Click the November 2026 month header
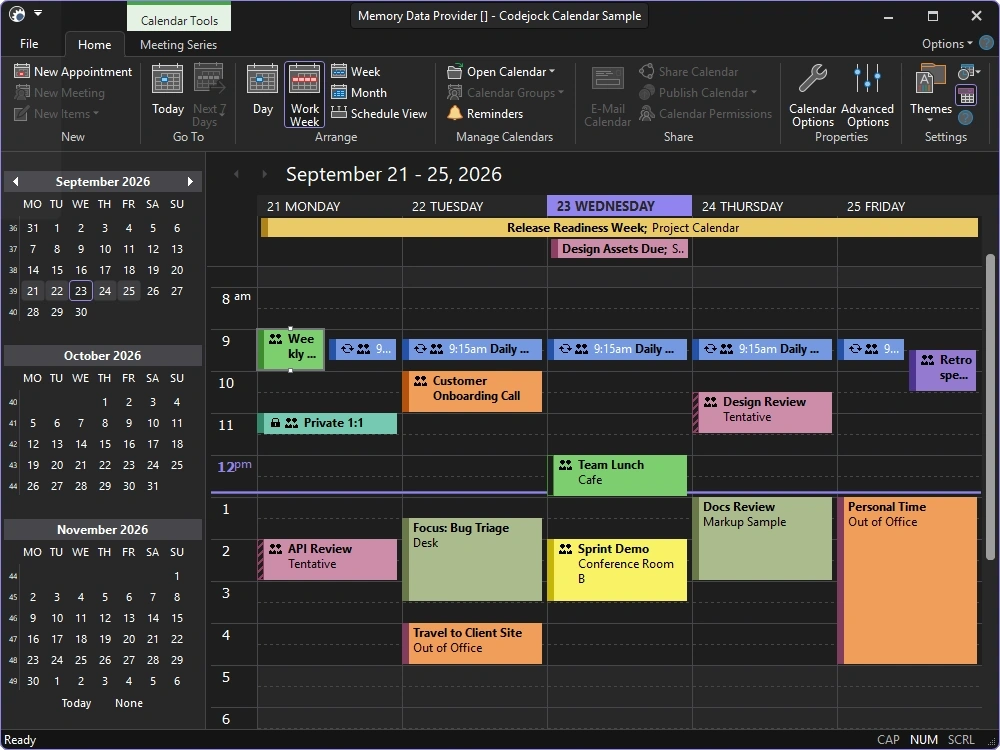1000x750 pixels. 103,530
